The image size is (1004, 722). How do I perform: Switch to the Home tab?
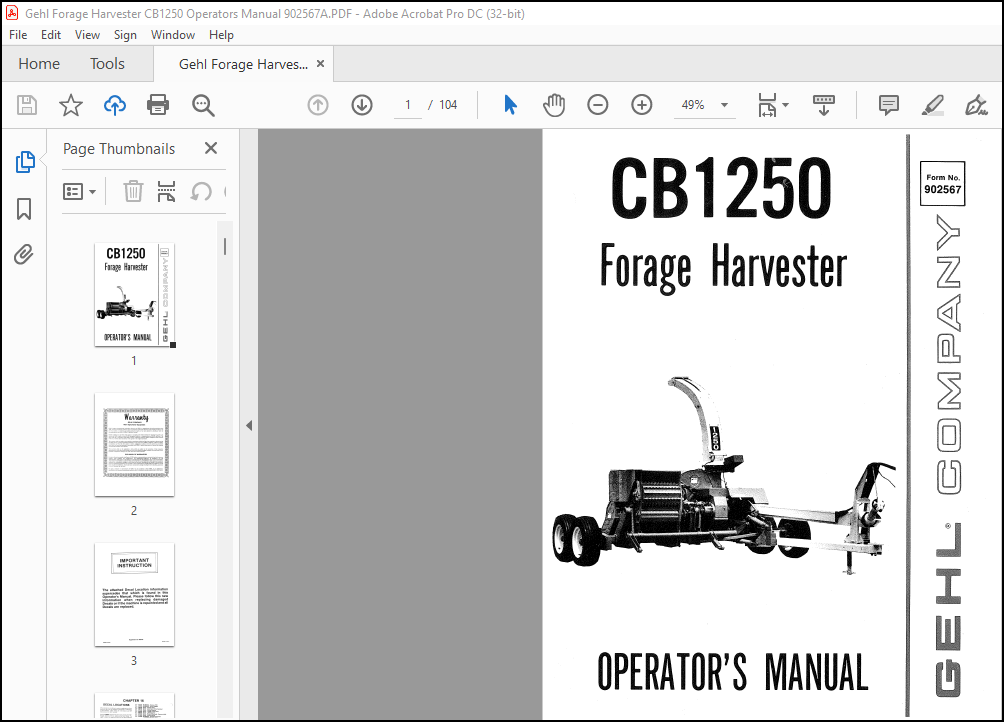click(39, 64)
